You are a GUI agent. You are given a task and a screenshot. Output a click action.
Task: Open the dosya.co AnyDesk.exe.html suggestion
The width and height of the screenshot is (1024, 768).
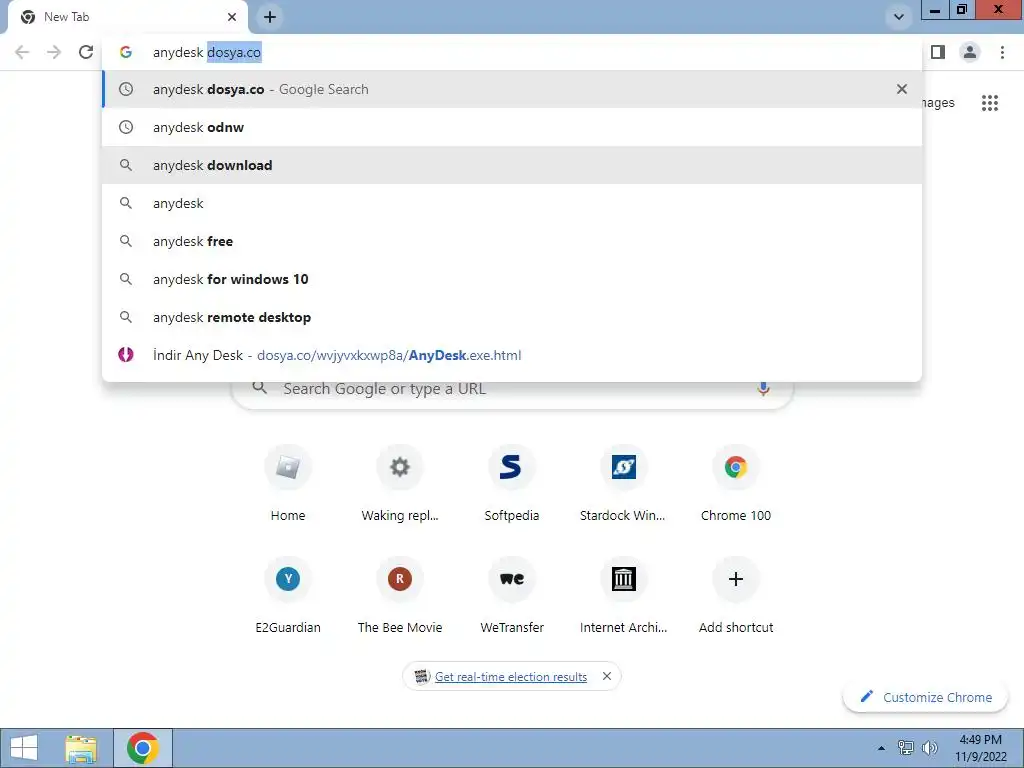[x=512, y=355]
